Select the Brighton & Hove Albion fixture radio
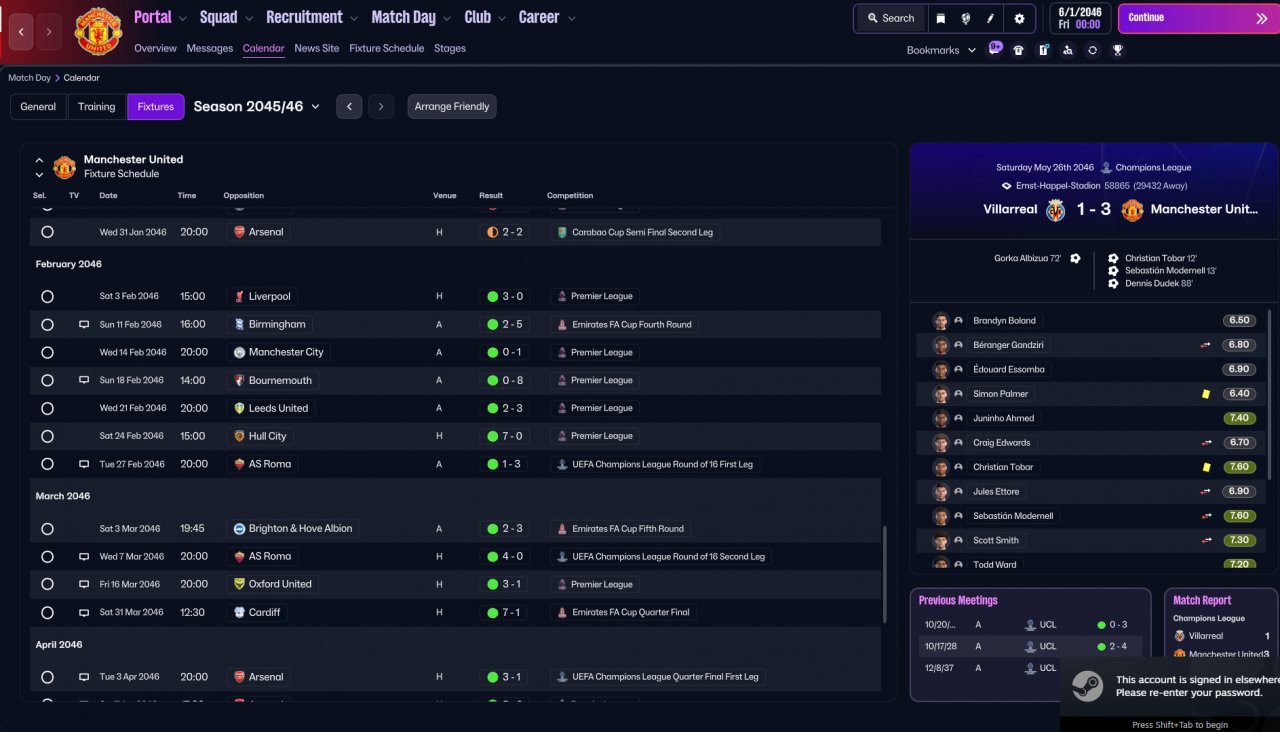The width and height of the screenshot is (1280, 732). tap(47, 529)
